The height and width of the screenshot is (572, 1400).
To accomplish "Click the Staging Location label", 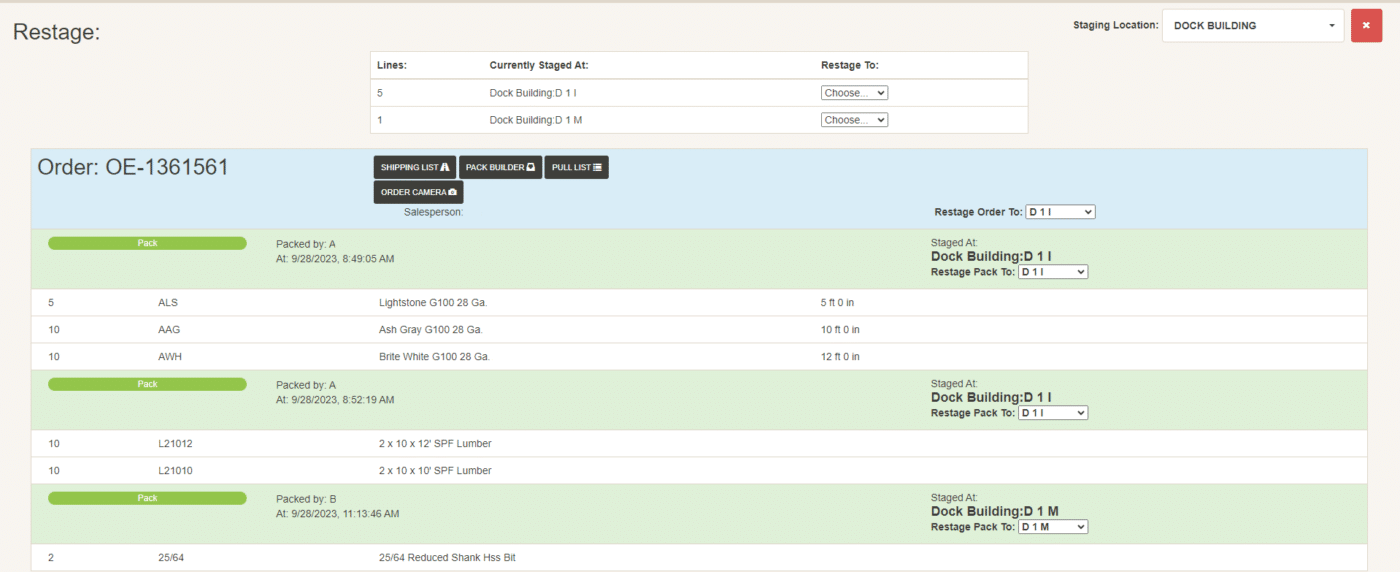I will [x=1115, y=25].
